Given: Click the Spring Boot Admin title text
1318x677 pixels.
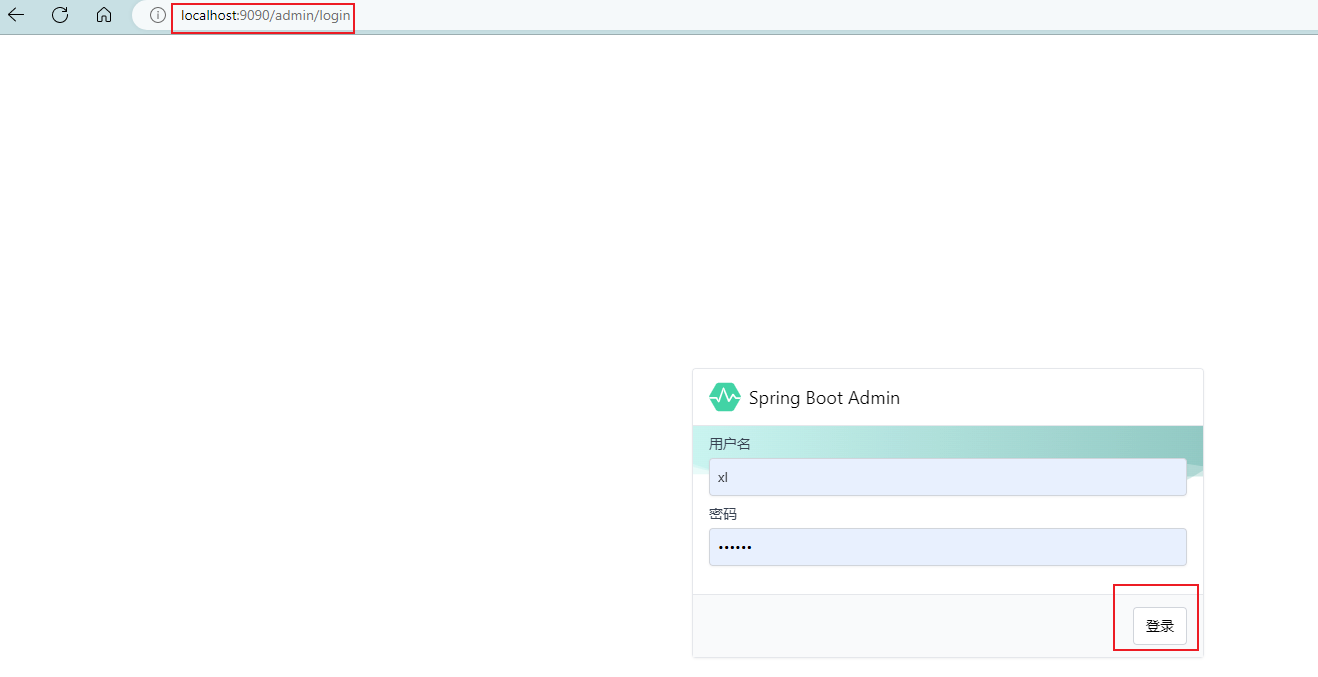Looking at the screenshot, I should click(x=824, y=398).
